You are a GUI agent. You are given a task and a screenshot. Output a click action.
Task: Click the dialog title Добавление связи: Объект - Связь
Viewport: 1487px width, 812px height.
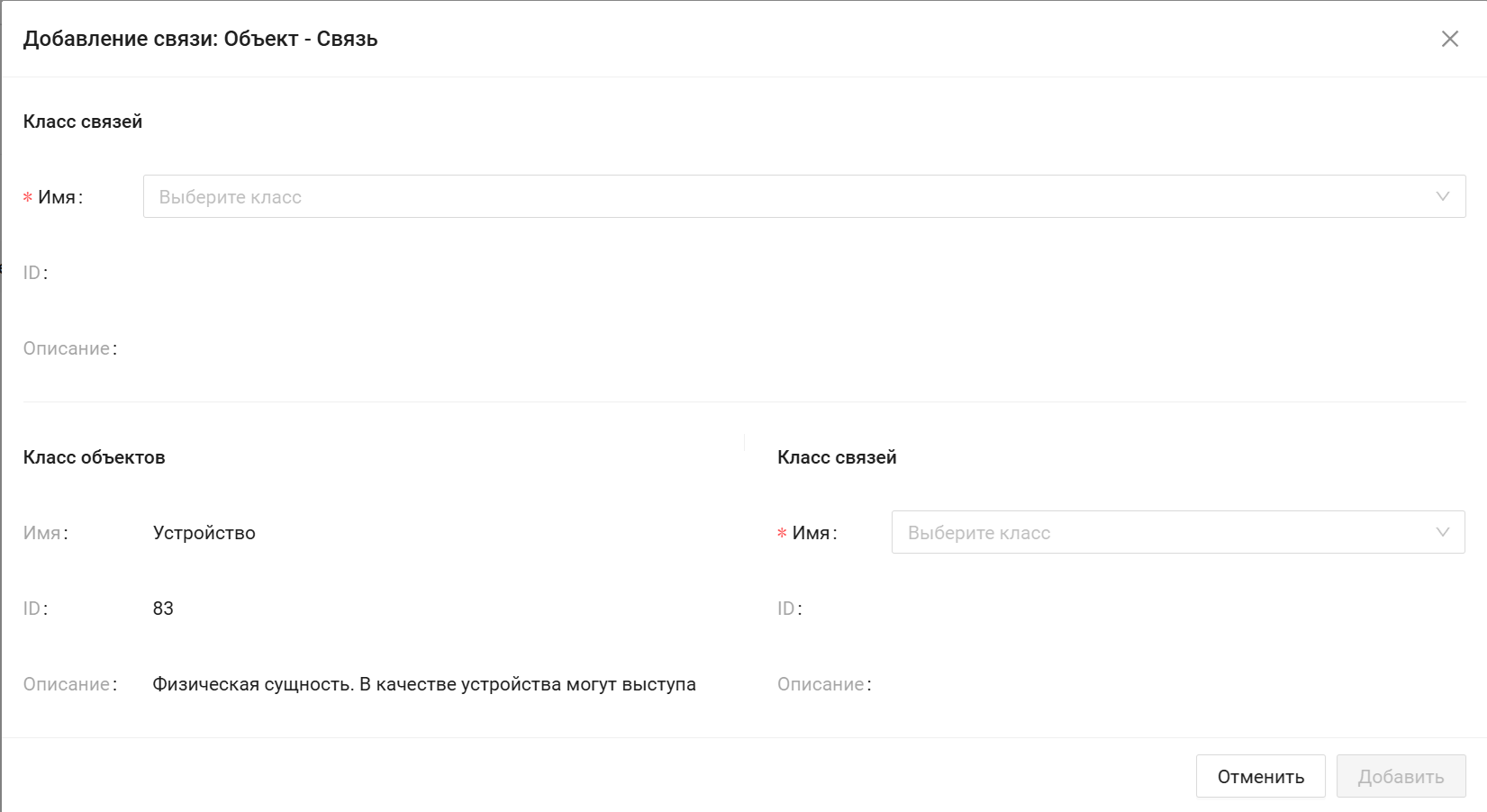(x=200, y=39)
